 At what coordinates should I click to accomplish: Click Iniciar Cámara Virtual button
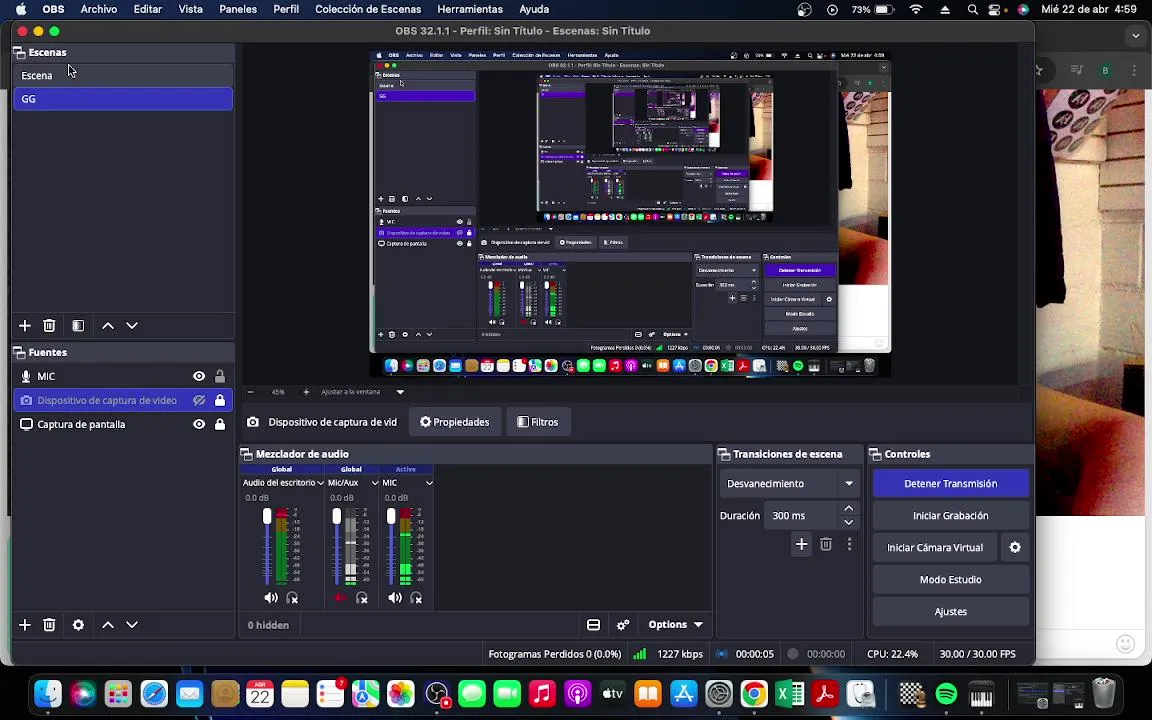coord(935,547)
